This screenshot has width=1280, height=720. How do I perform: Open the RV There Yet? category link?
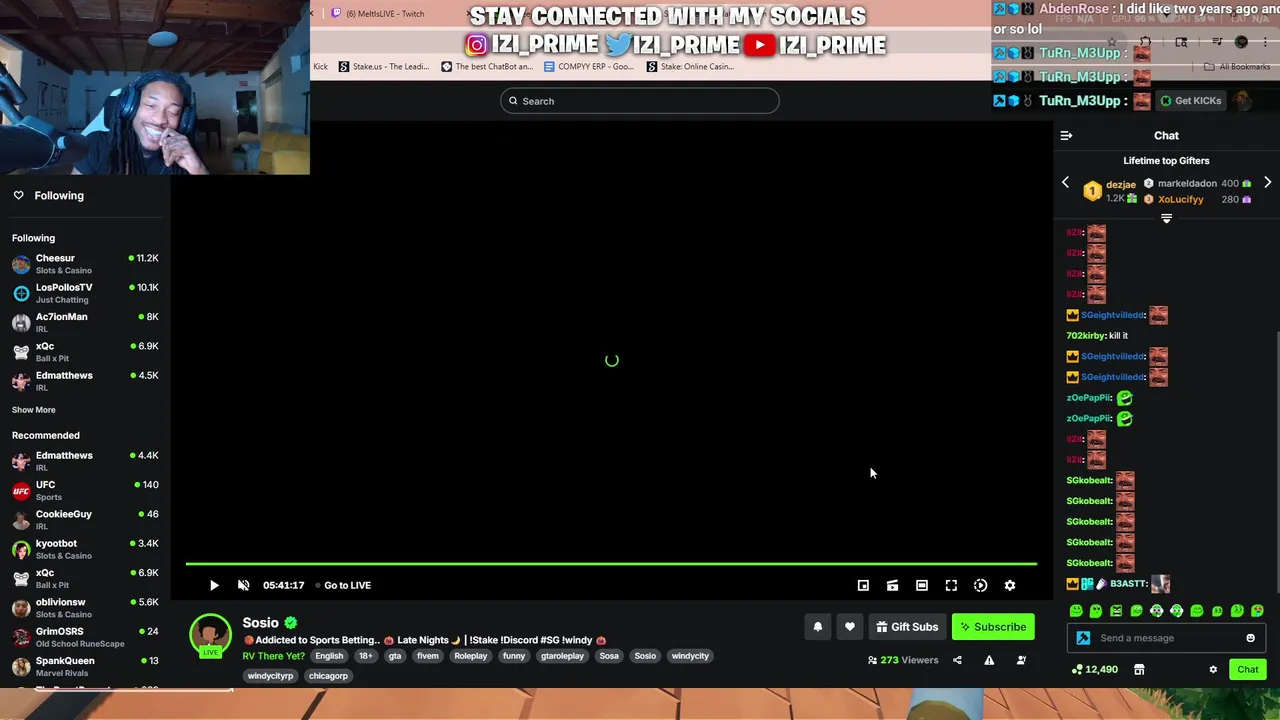coord(273,656)
